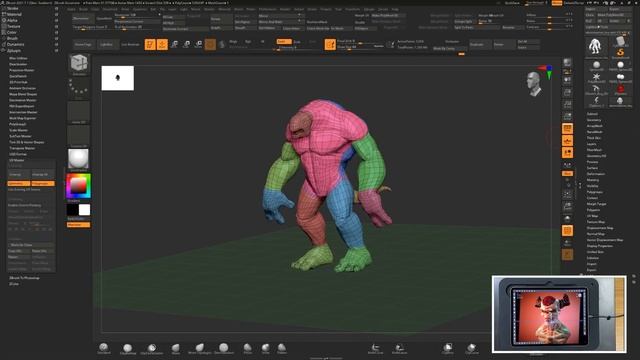
Task: Open the Preferences menu in top menu bar
Action: click(268, 9)
